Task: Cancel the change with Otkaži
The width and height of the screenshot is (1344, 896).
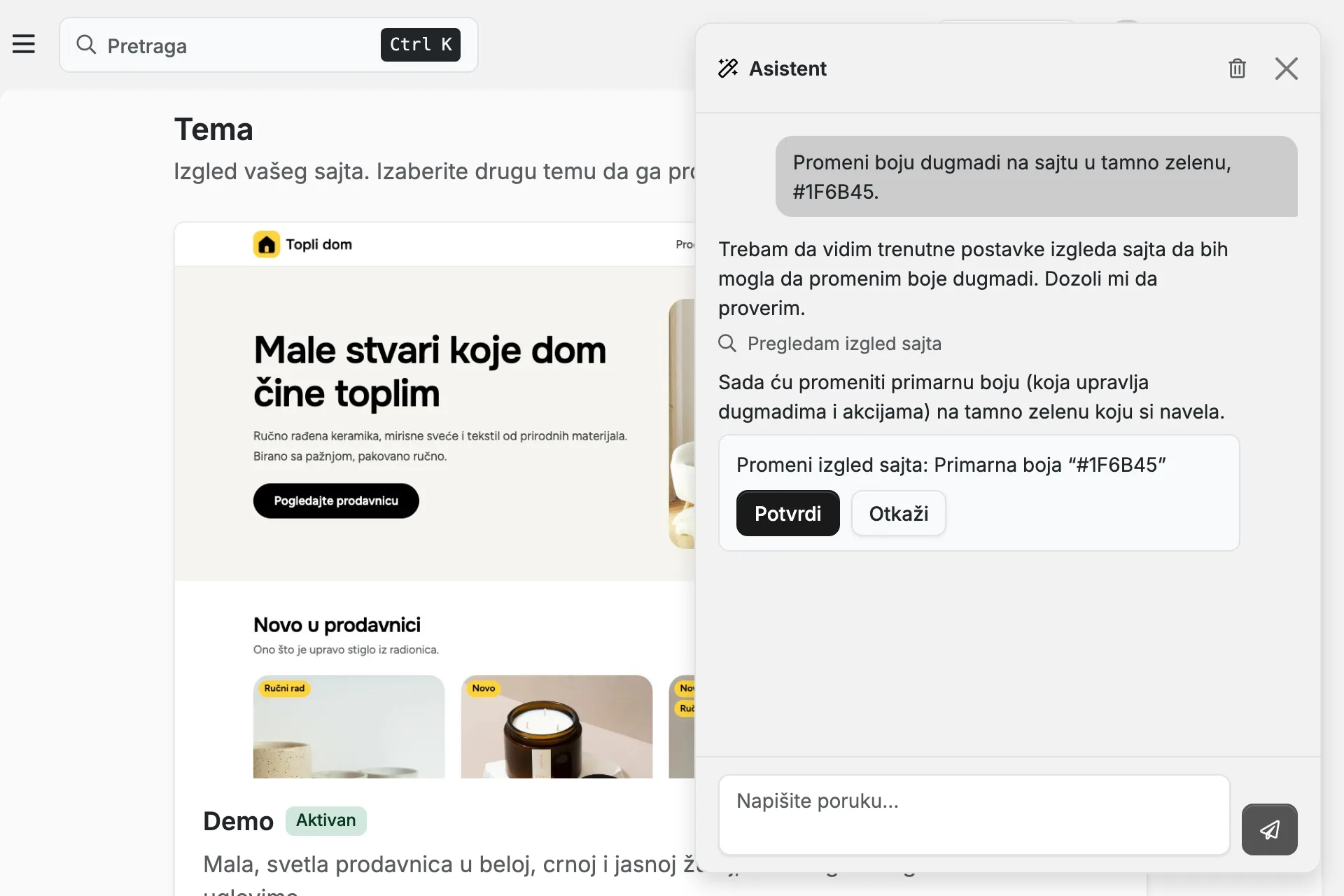Action: click(899, 513)
